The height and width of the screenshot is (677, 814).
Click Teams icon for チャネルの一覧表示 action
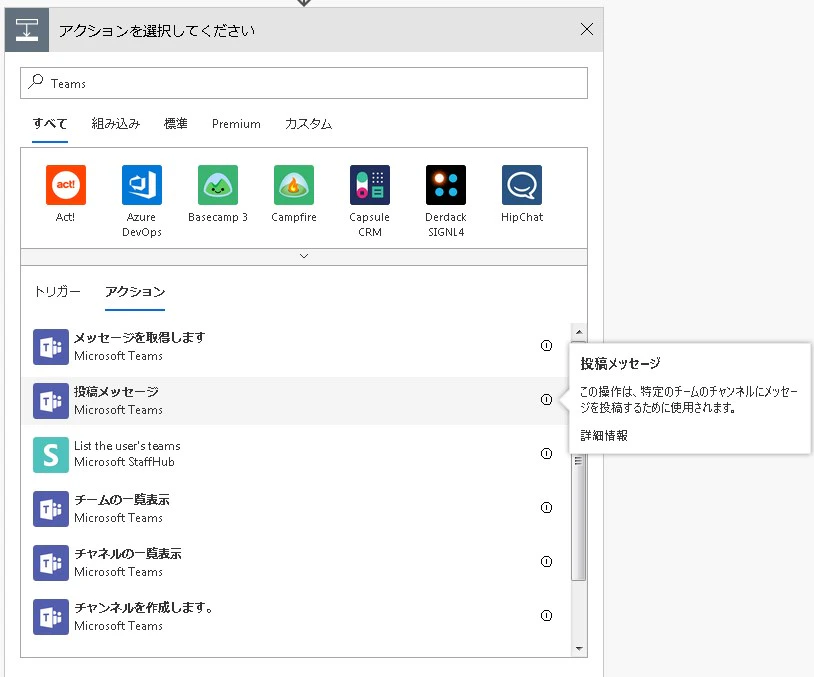pyautogui.click(x=51, y=563)
